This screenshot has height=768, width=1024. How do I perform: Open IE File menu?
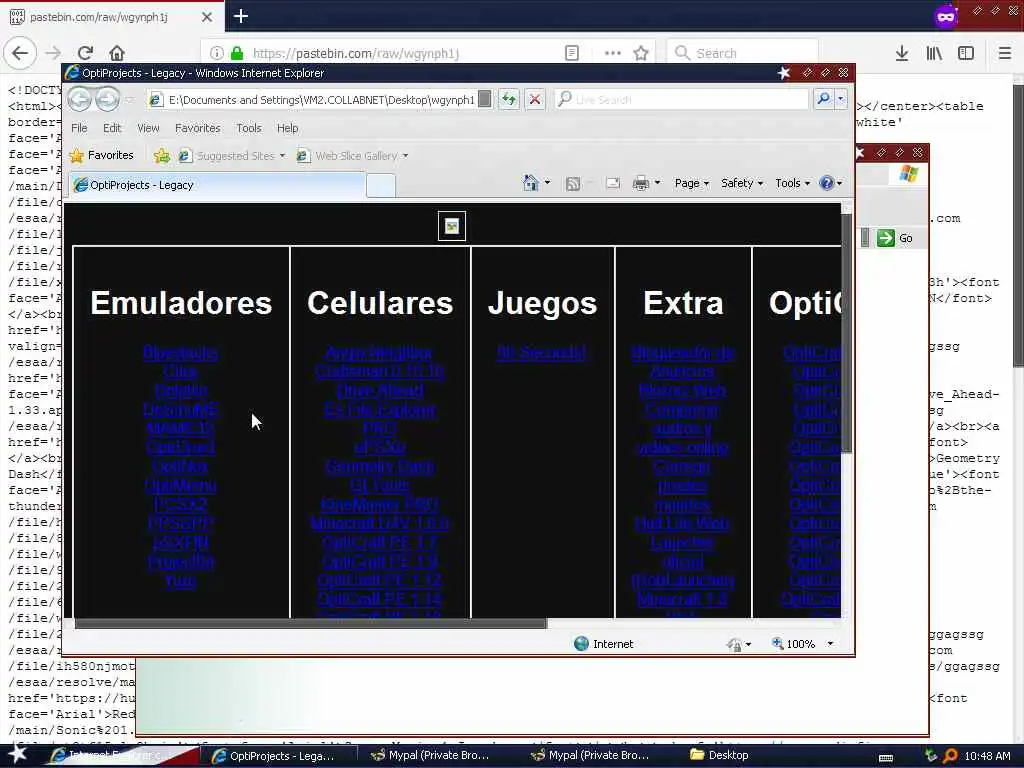tap(79, 128)
